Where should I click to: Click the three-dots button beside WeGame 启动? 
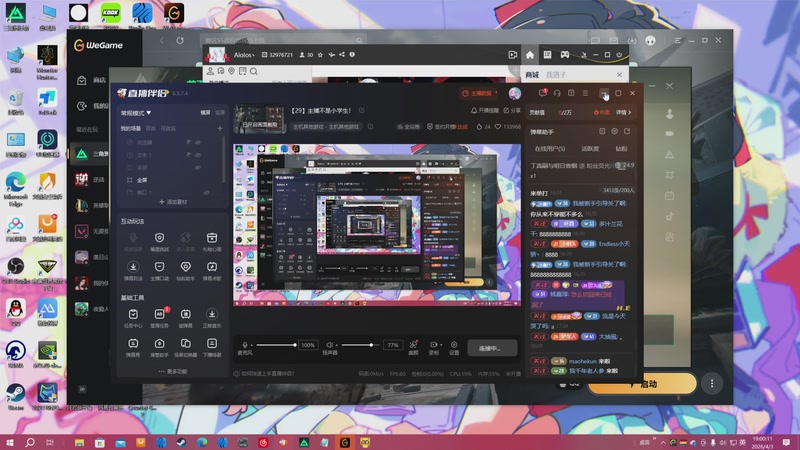tap(712, 383)
